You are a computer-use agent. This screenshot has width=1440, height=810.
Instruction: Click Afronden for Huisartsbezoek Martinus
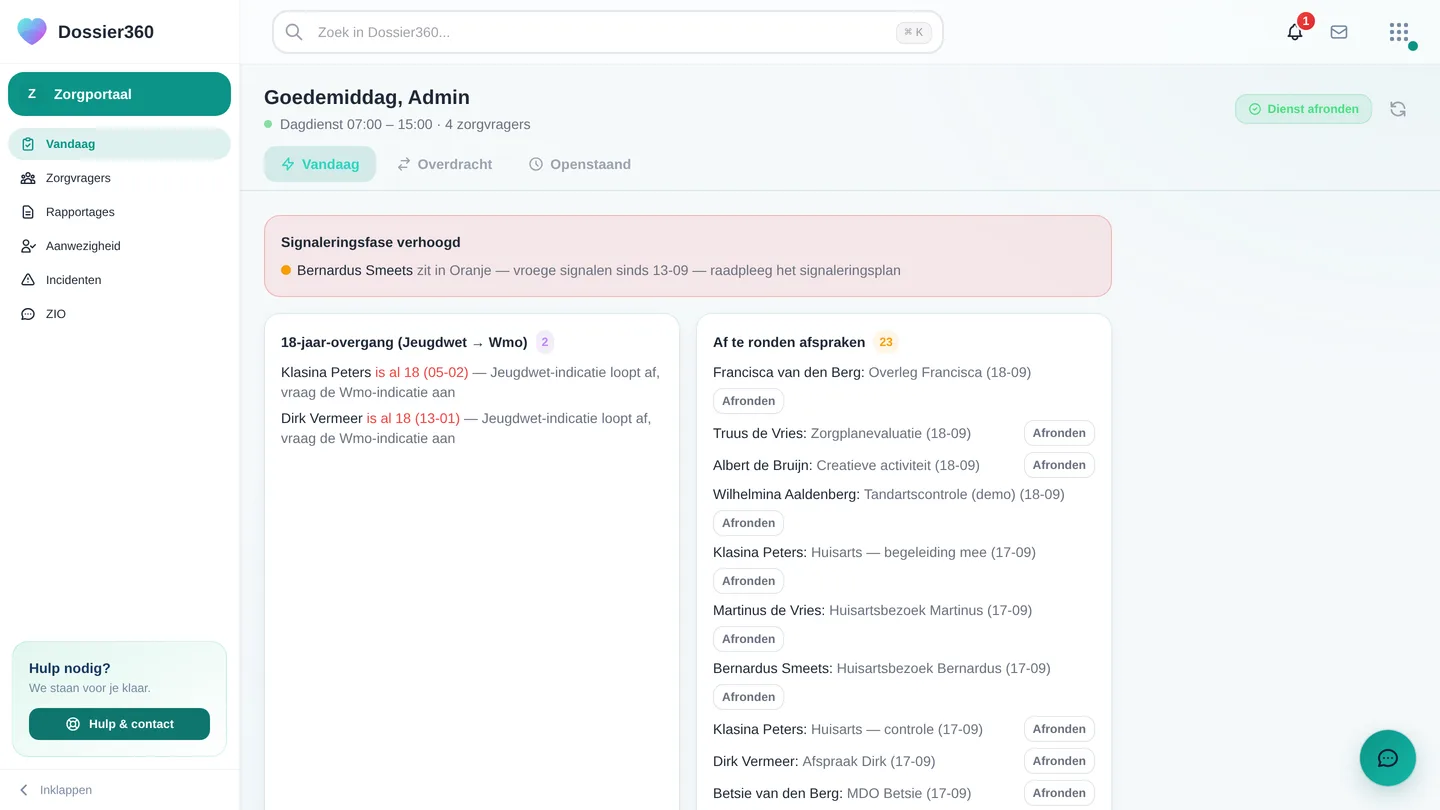point(748,639)
